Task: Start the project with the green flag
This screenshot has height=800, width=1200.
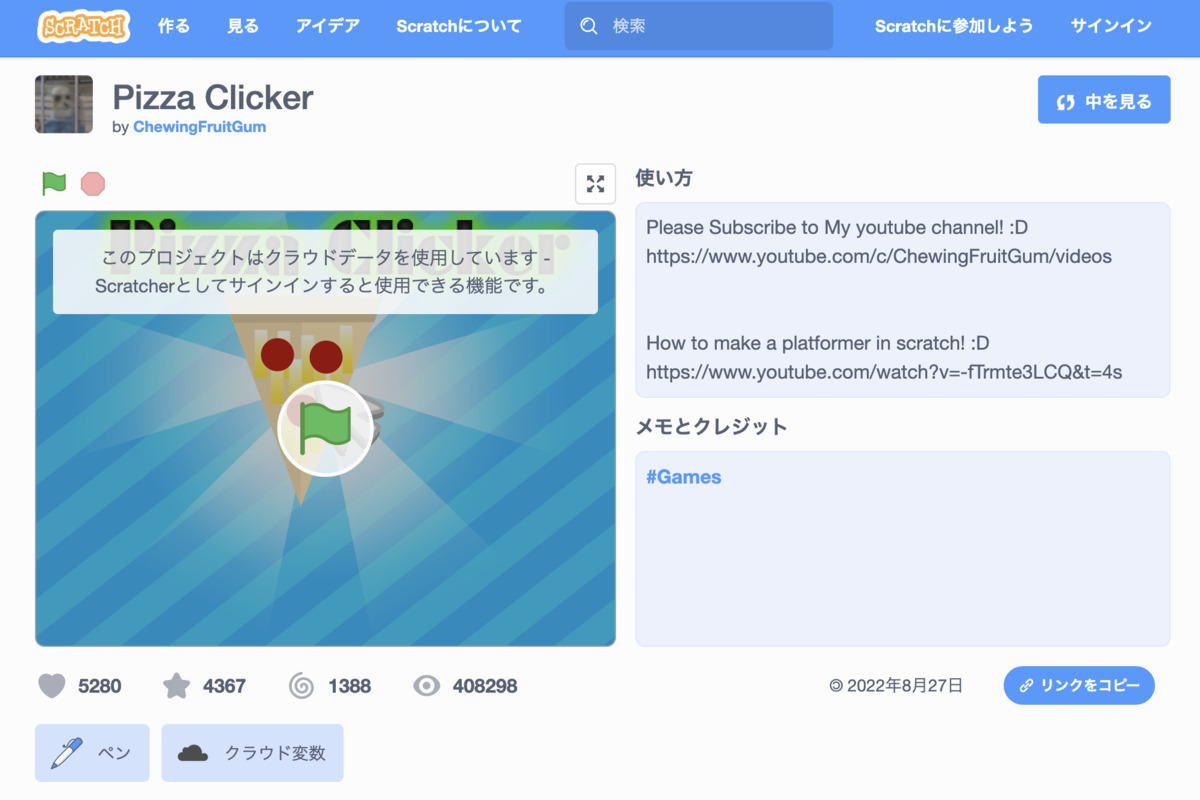Action: pos(53,184)
